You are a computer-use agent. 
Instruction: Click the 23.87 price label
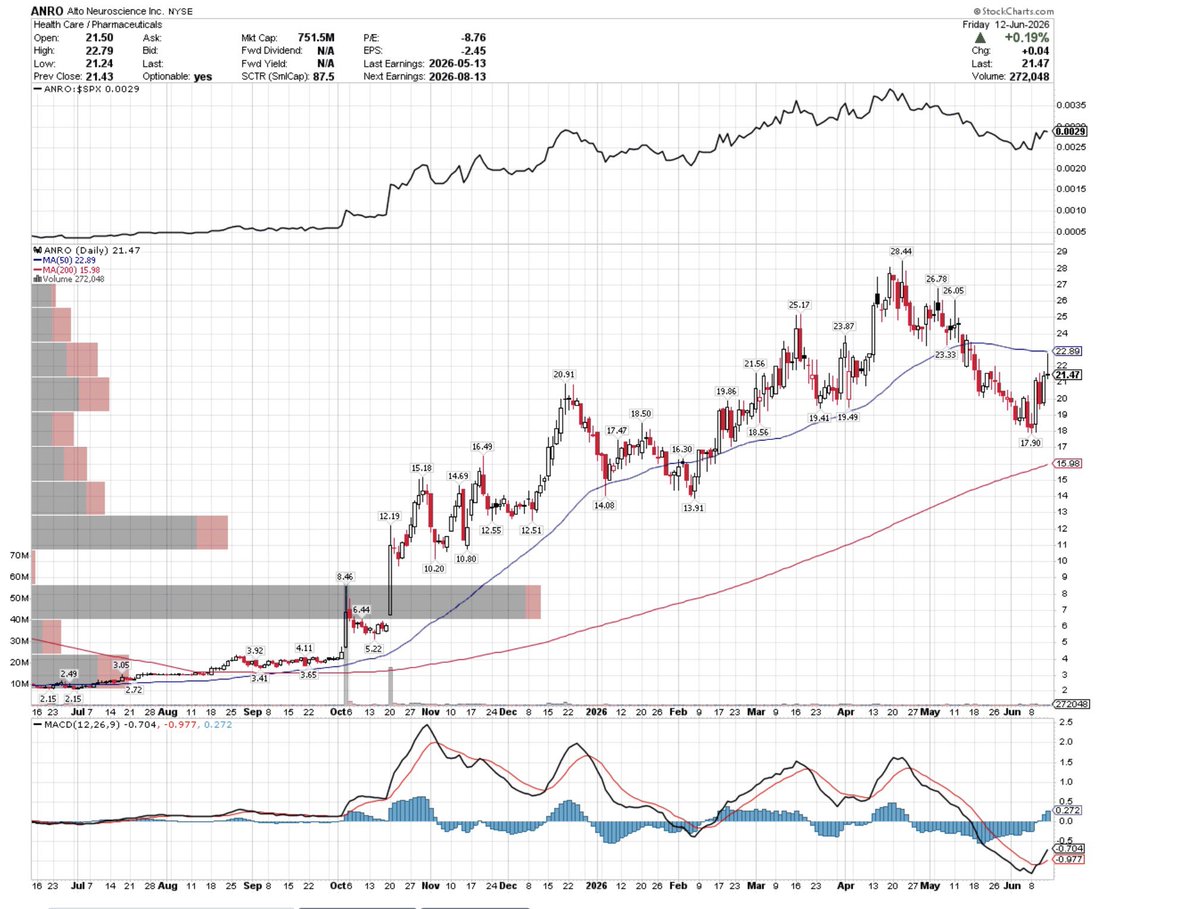(x=845, y=326)
